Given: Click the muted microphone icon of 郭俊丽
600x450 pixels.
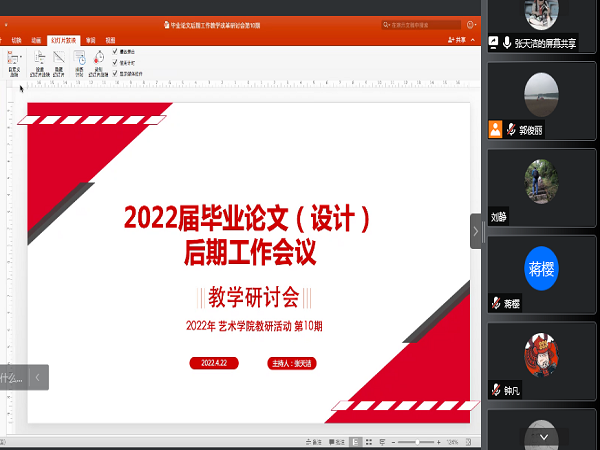Looking at the screenshot, I should (x=511, y=130).
